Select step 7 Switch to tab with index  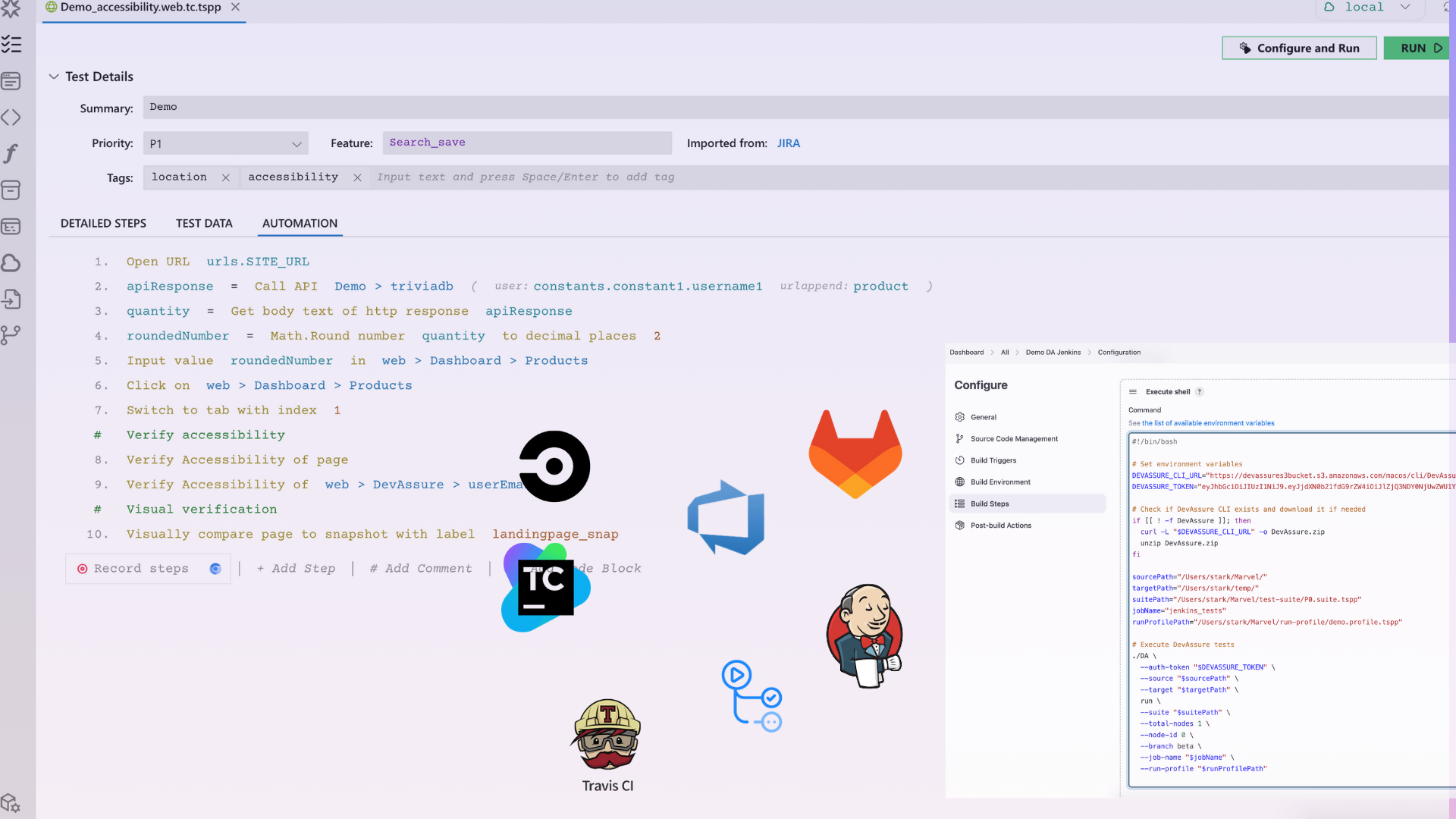[234, 410]
